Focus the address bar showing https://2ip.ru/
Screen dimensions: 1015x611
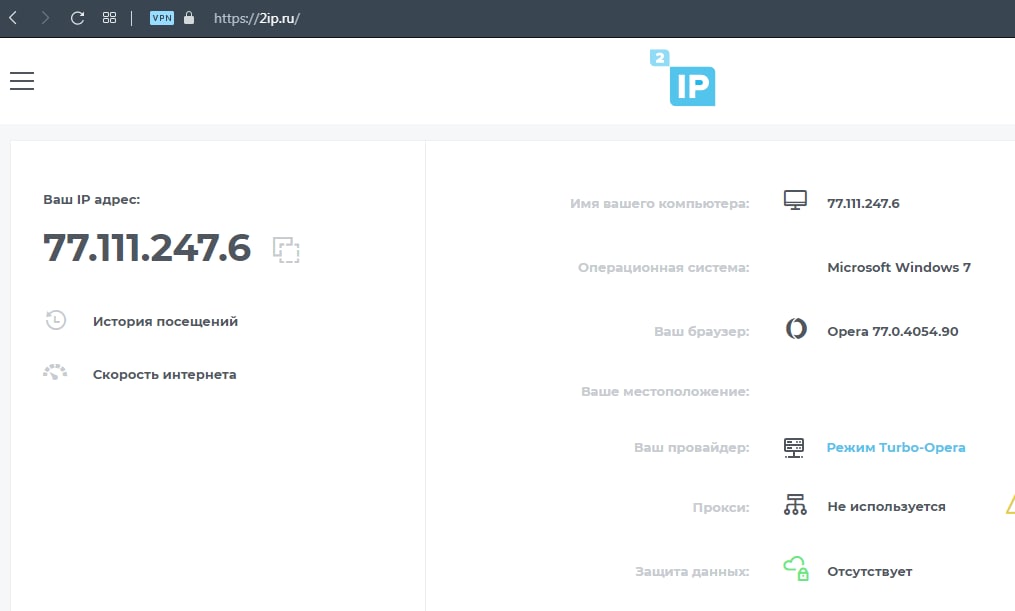tap(256, 18)
